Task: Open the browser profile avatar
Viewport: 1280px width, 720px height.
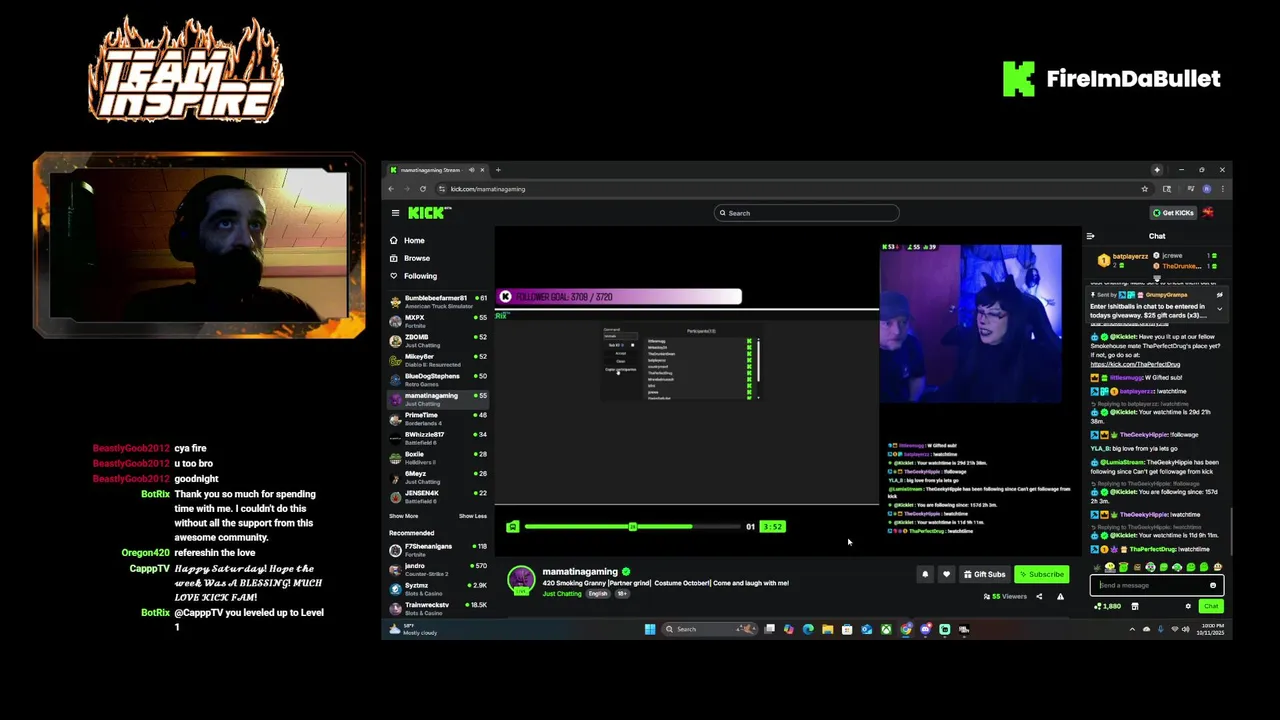Action: click(1206, 189)
